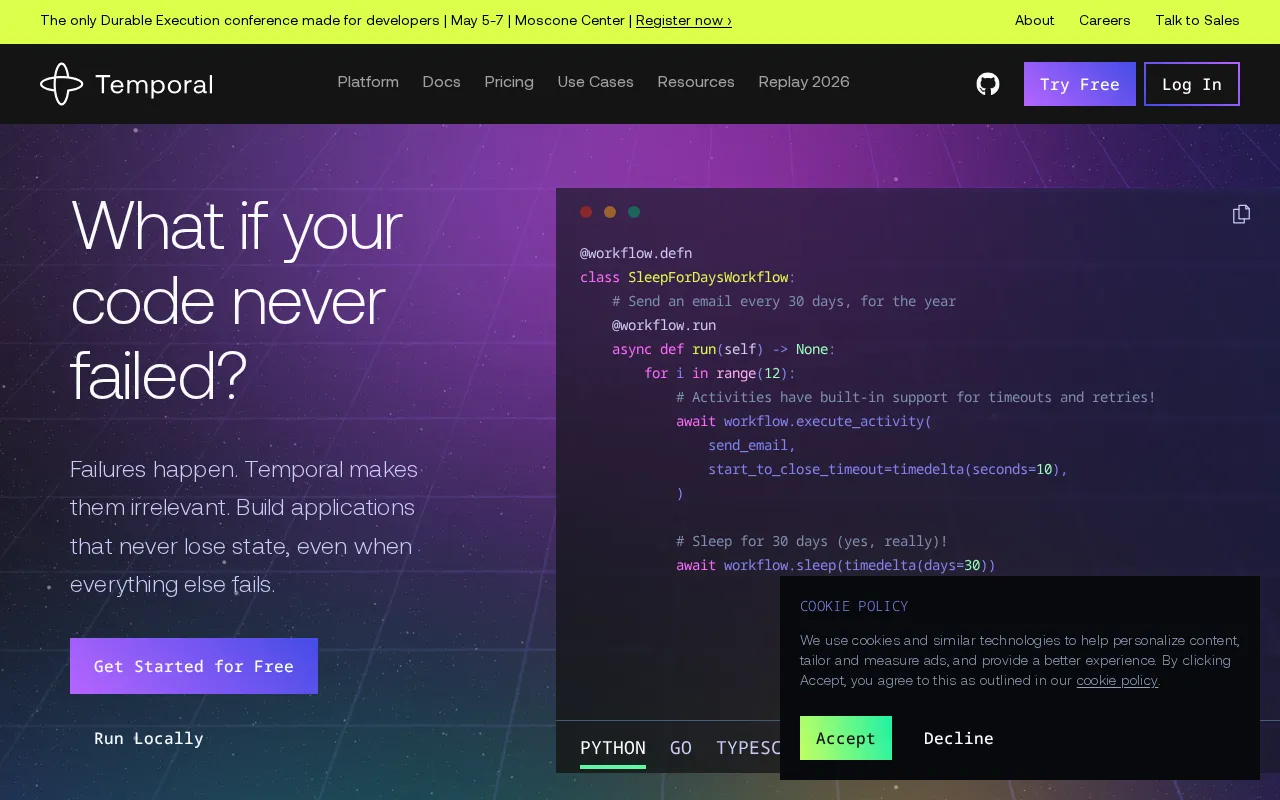Image resolution: width=1280 pixels, height=800 pixels.
Task: Open the Careers link
Action: (x=1105, y=20)
